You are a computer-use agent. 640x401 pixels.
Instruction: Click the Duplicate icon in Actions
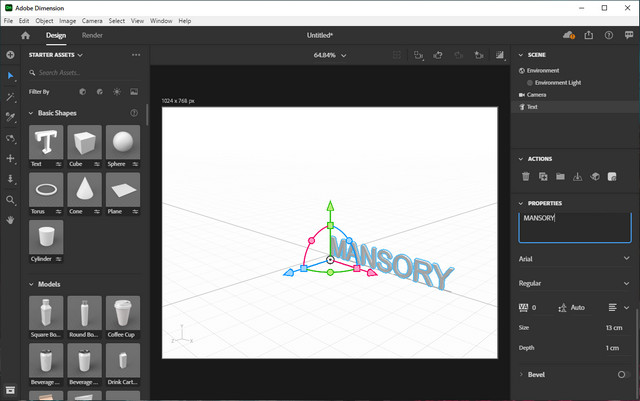pyautogui.click(x=543, y=177)
